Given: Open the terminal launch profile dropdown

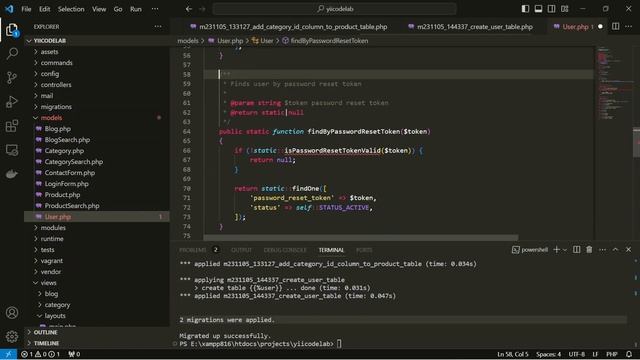Looking at the screenshot, I should [565, 250].
